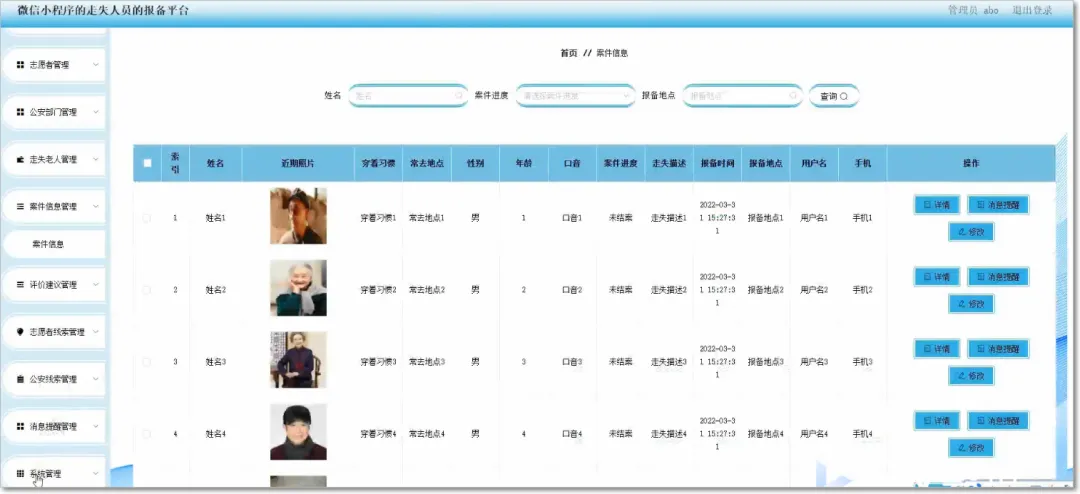Open 详情 for row 姓名3
Screen dimensions: 1080x494
[x=937, y=349]
